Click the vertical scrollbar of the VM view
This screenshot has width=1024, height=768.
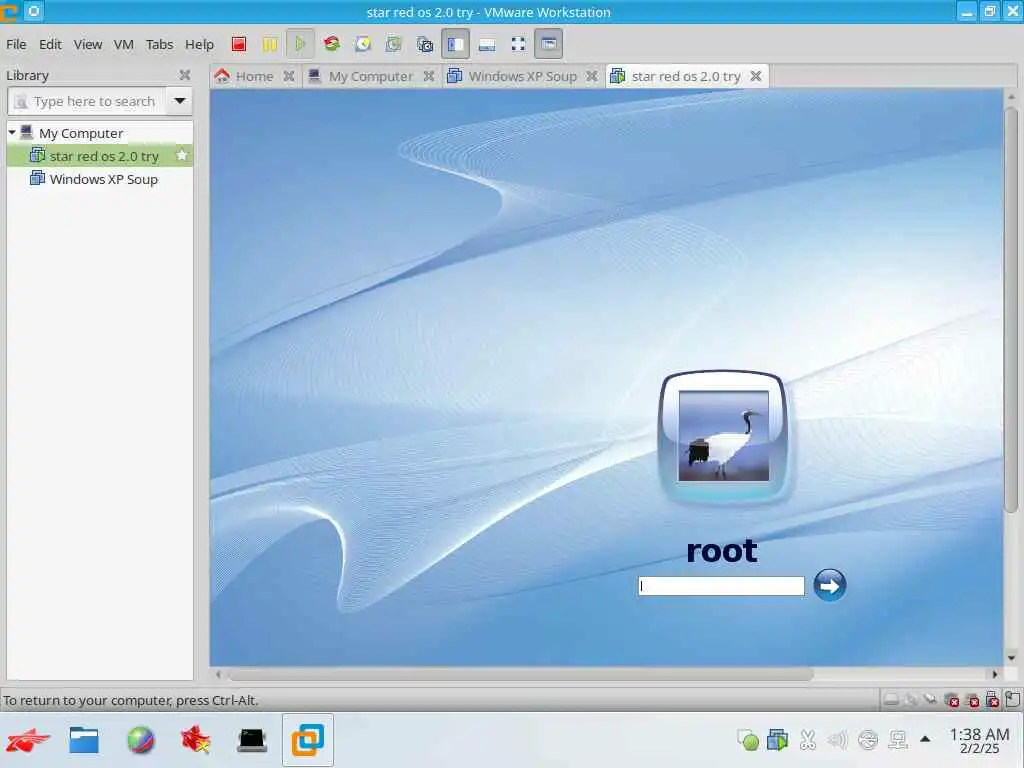(1011, 310)
